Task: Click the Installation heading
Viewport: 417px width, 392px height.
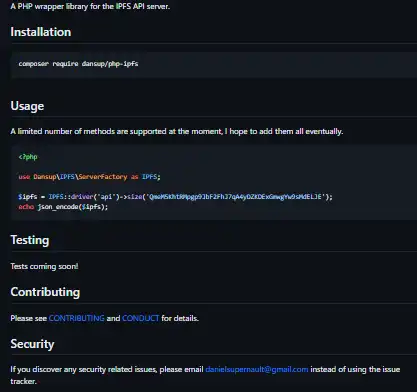Action: click(41, 32)
